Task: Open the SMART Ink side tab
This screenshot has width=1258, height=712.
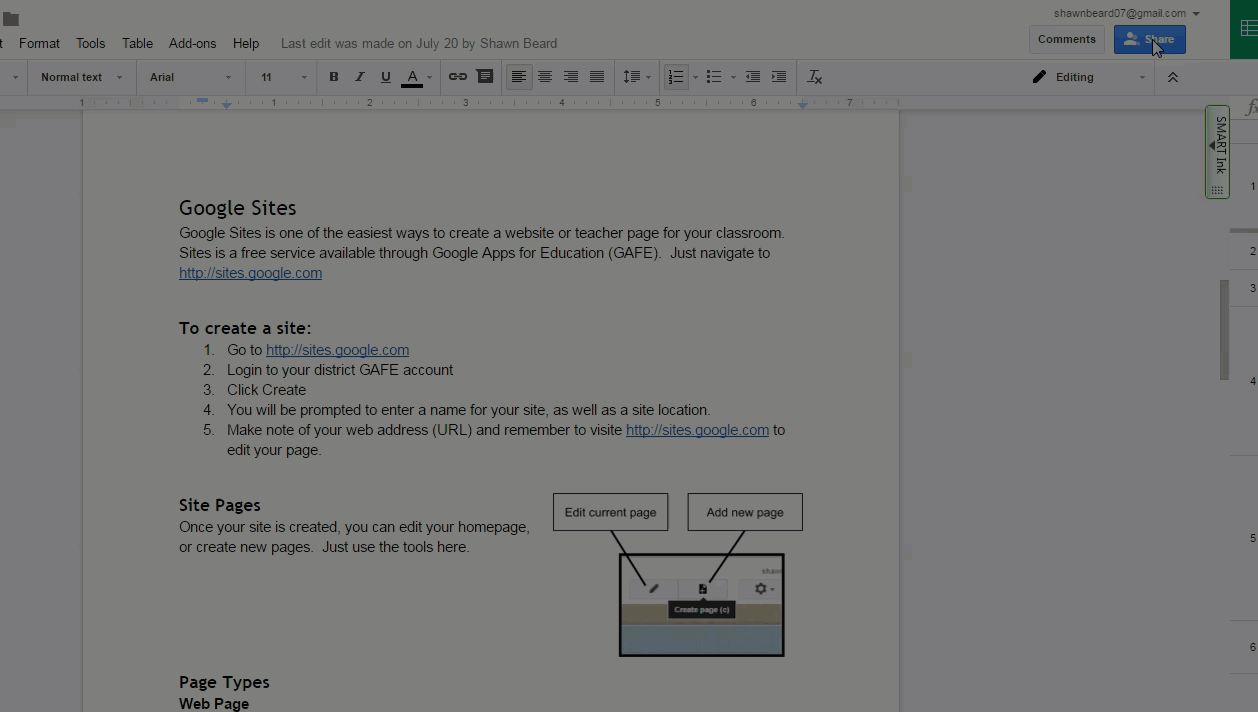Action: [1218, 151]
